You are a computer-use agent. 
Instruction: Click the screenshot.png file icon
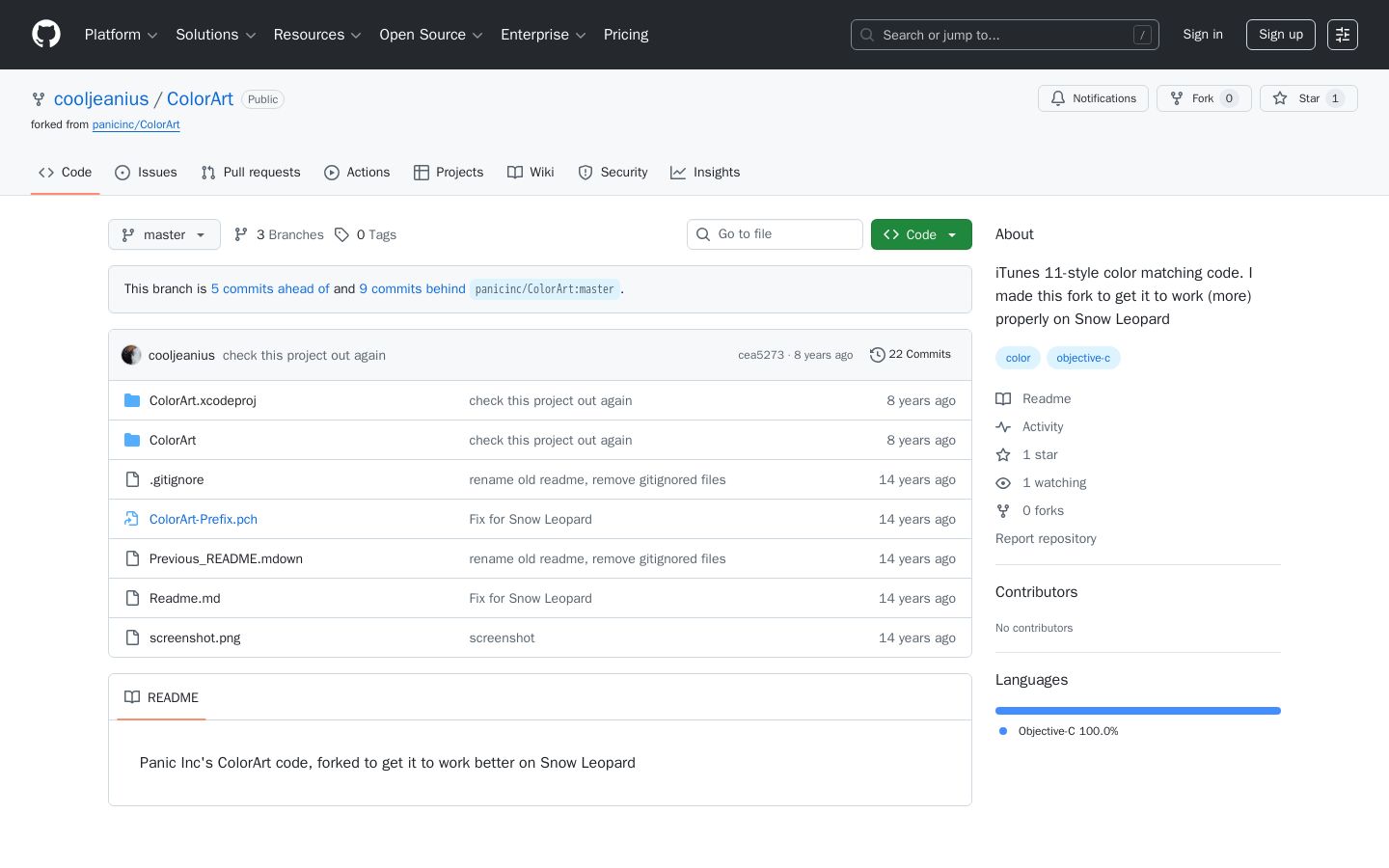pos(132,637)
